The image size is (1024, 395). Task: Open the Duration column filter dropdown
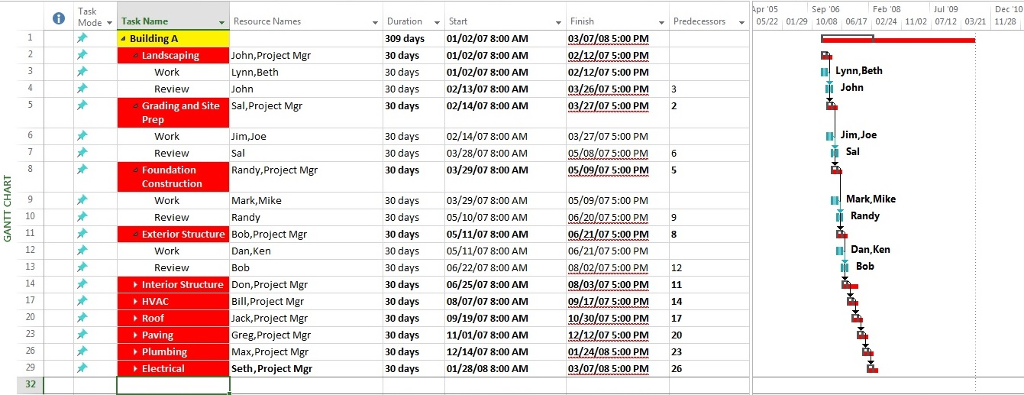point(437,22)
